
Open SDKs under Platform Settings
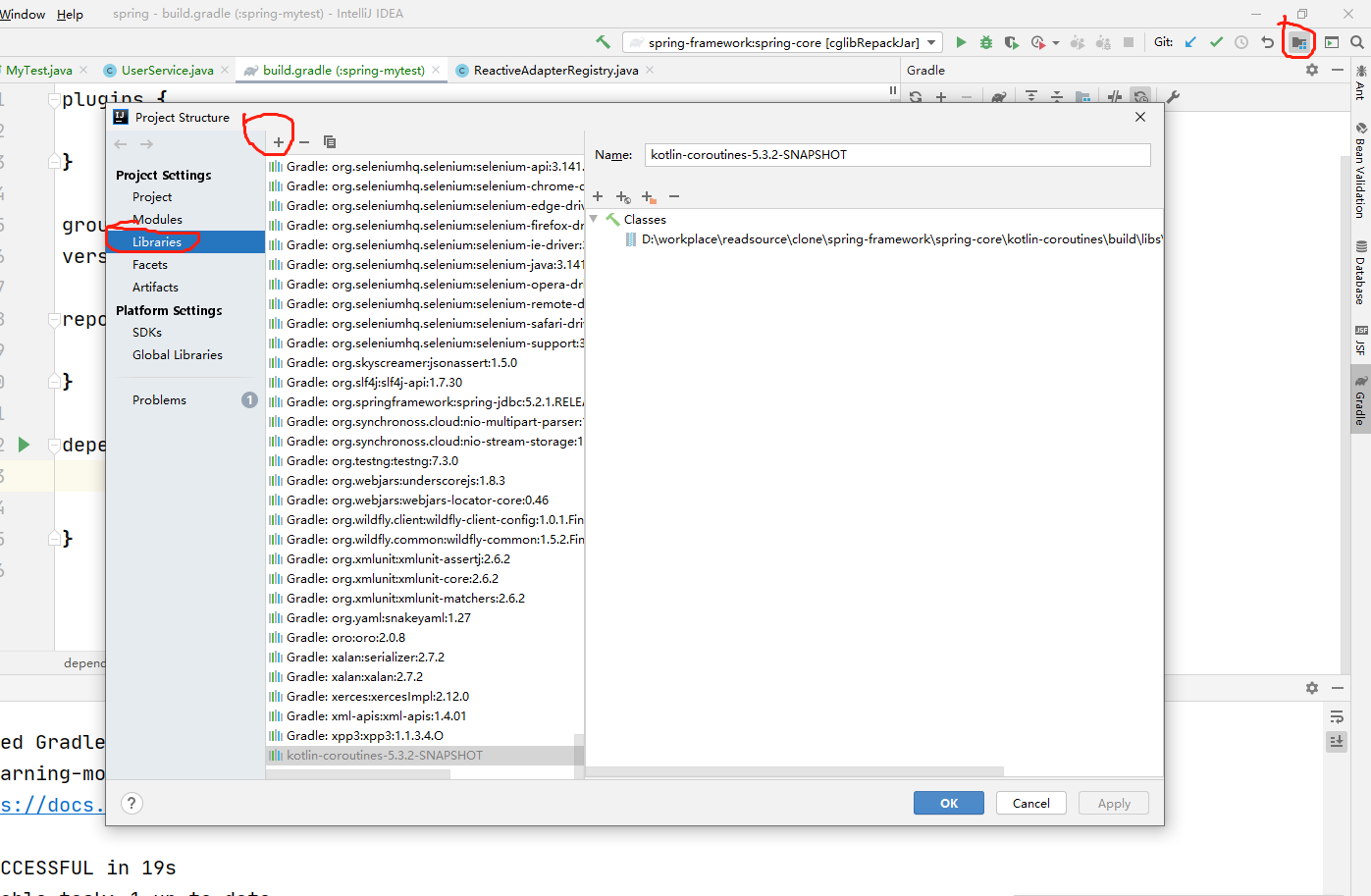click(x=147, y=333)
